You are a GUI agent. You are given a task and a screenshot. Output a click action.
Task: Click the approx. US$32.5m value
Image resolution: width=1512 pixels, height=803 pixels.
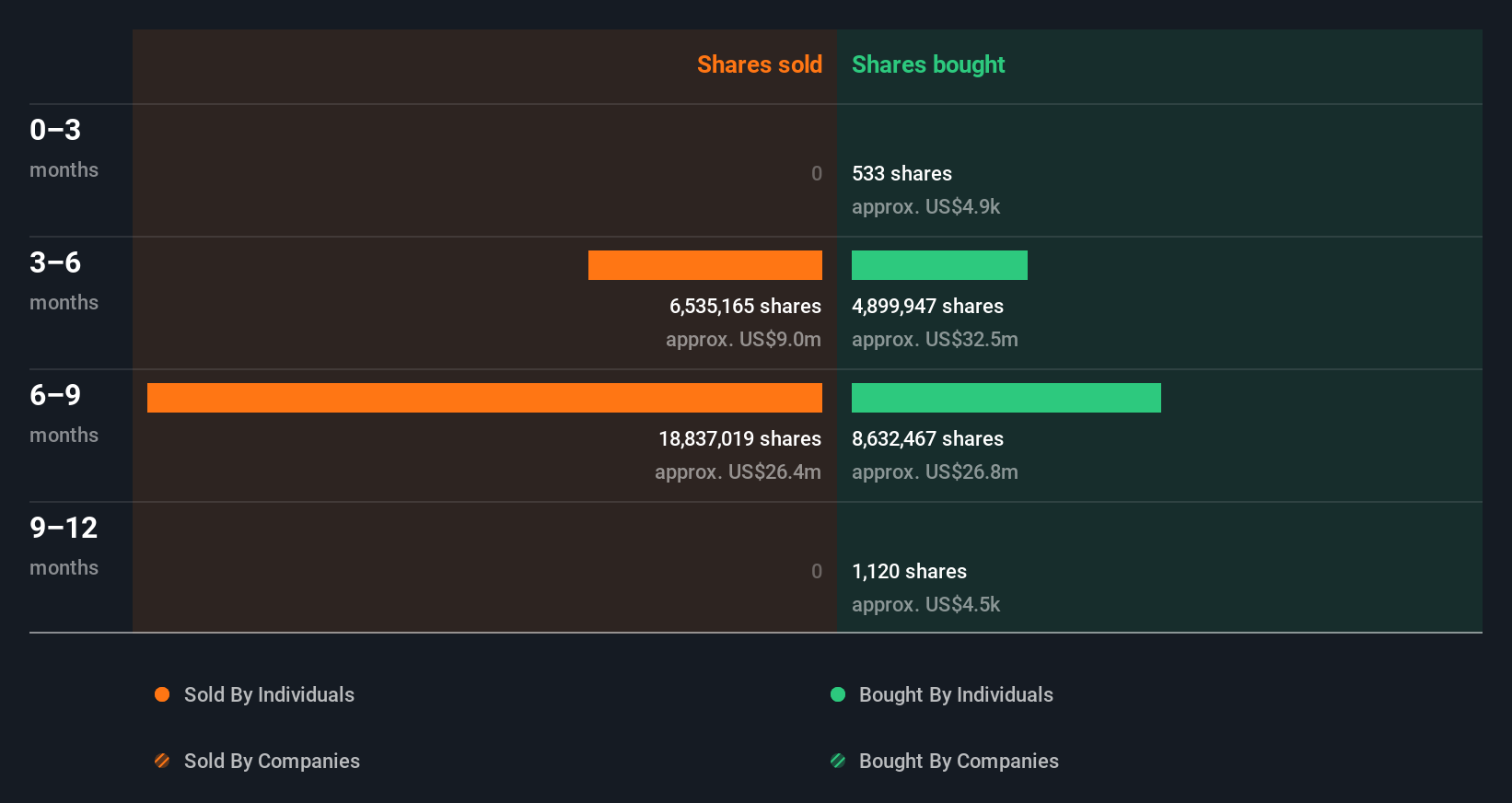pyautogui.click(x=935, y=339)
